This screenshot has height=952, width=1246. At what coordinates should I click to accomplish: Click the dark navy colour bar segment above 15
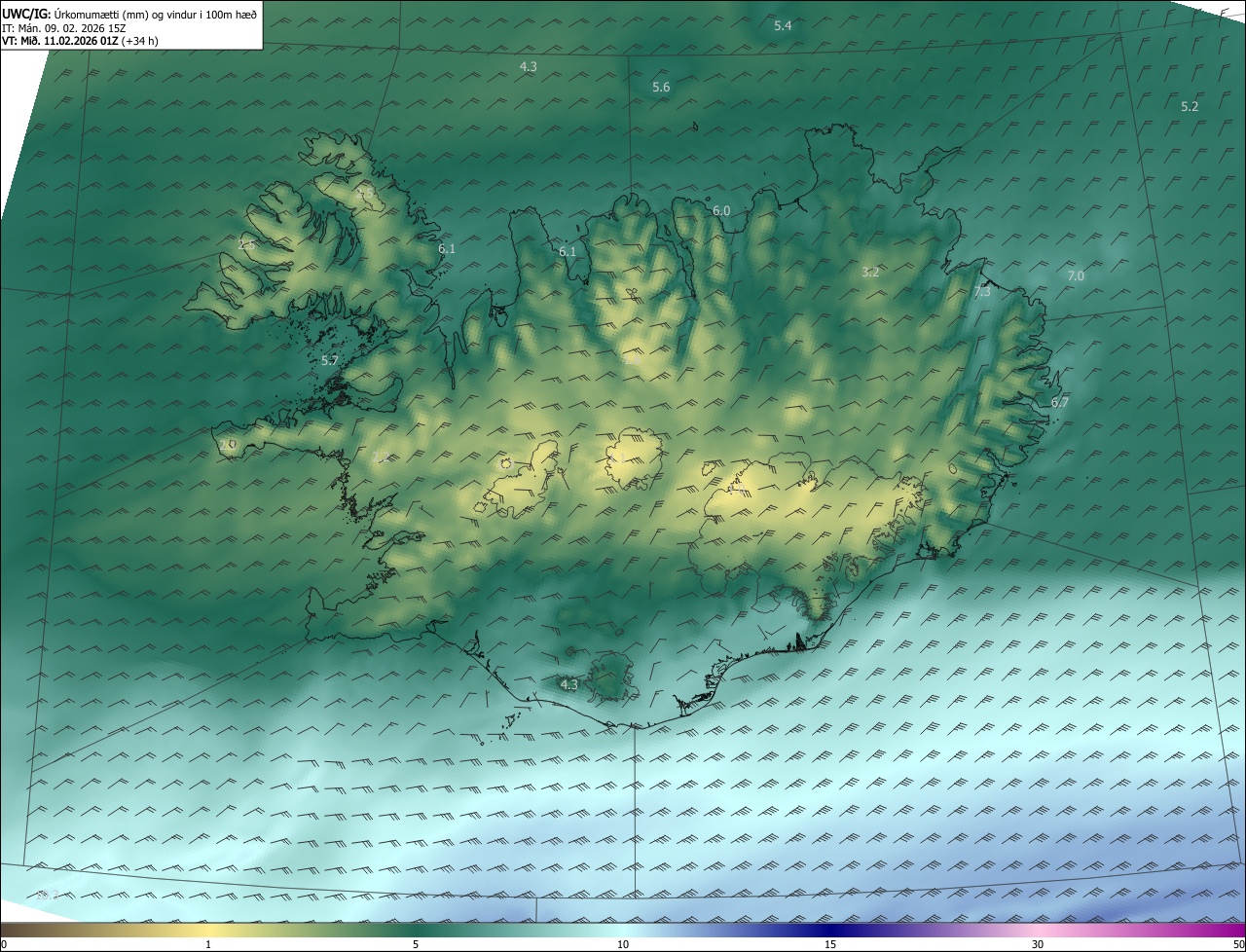click(830, 931)
